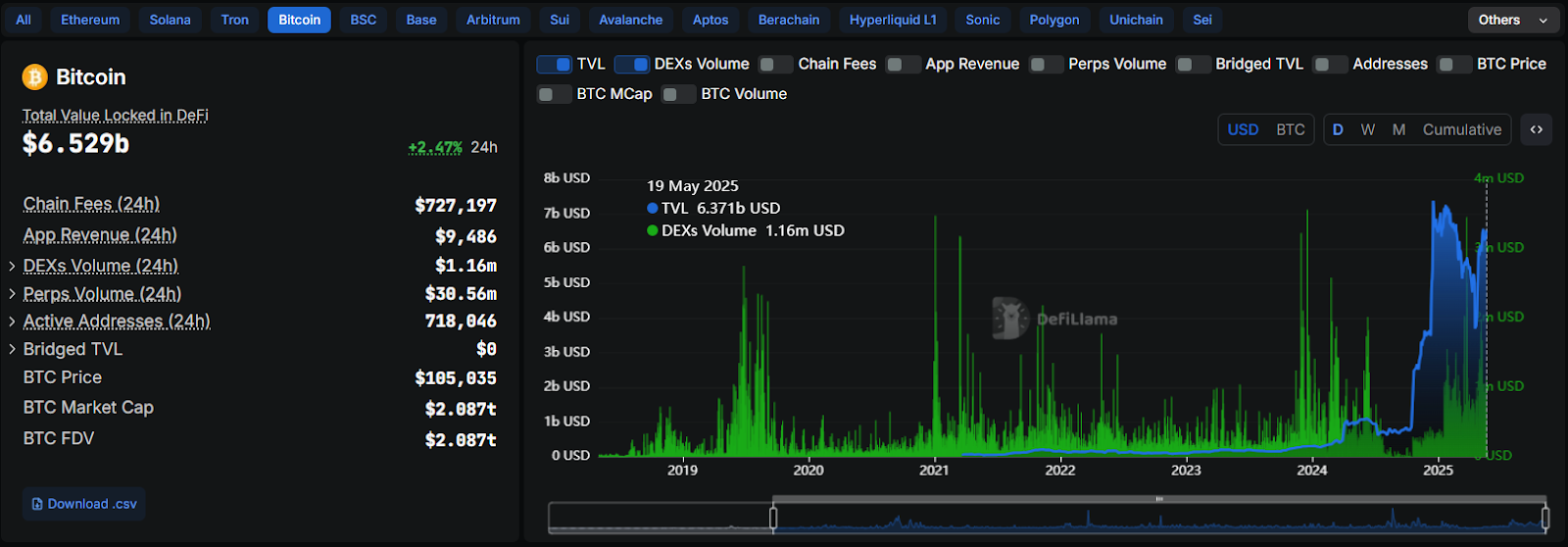Switch to the Solana chain tab
1568x547 pixels.
(171, 20)
